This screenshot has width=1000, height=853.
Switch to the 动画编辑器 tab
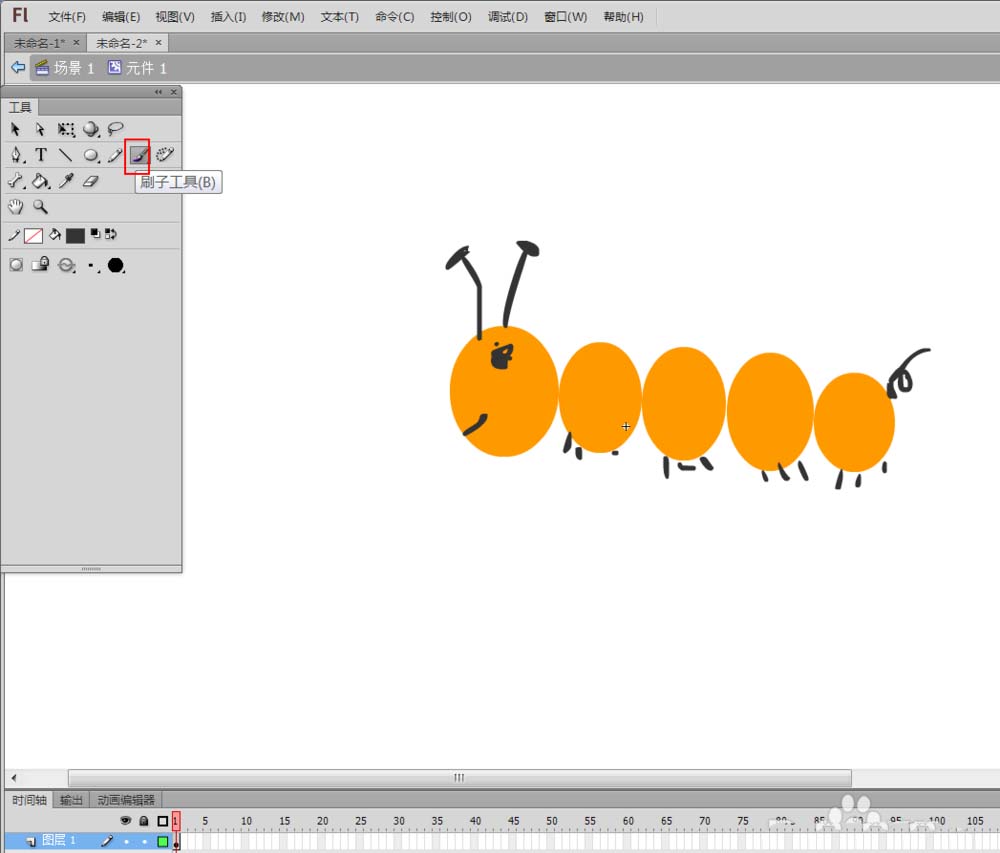pos(126,800)
